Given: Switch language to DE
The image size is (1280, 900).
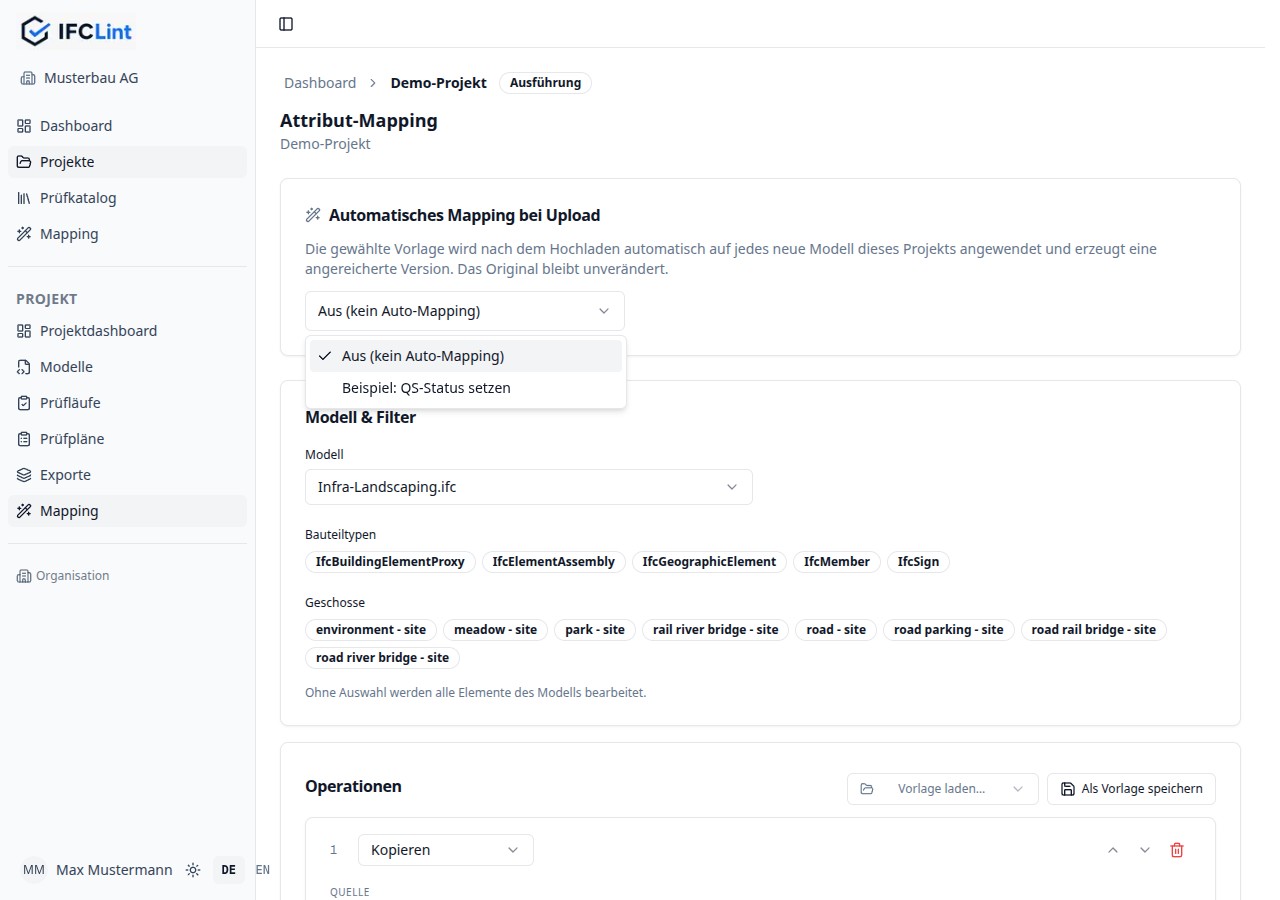Looking at the screenshot, I should coord(228,870).
